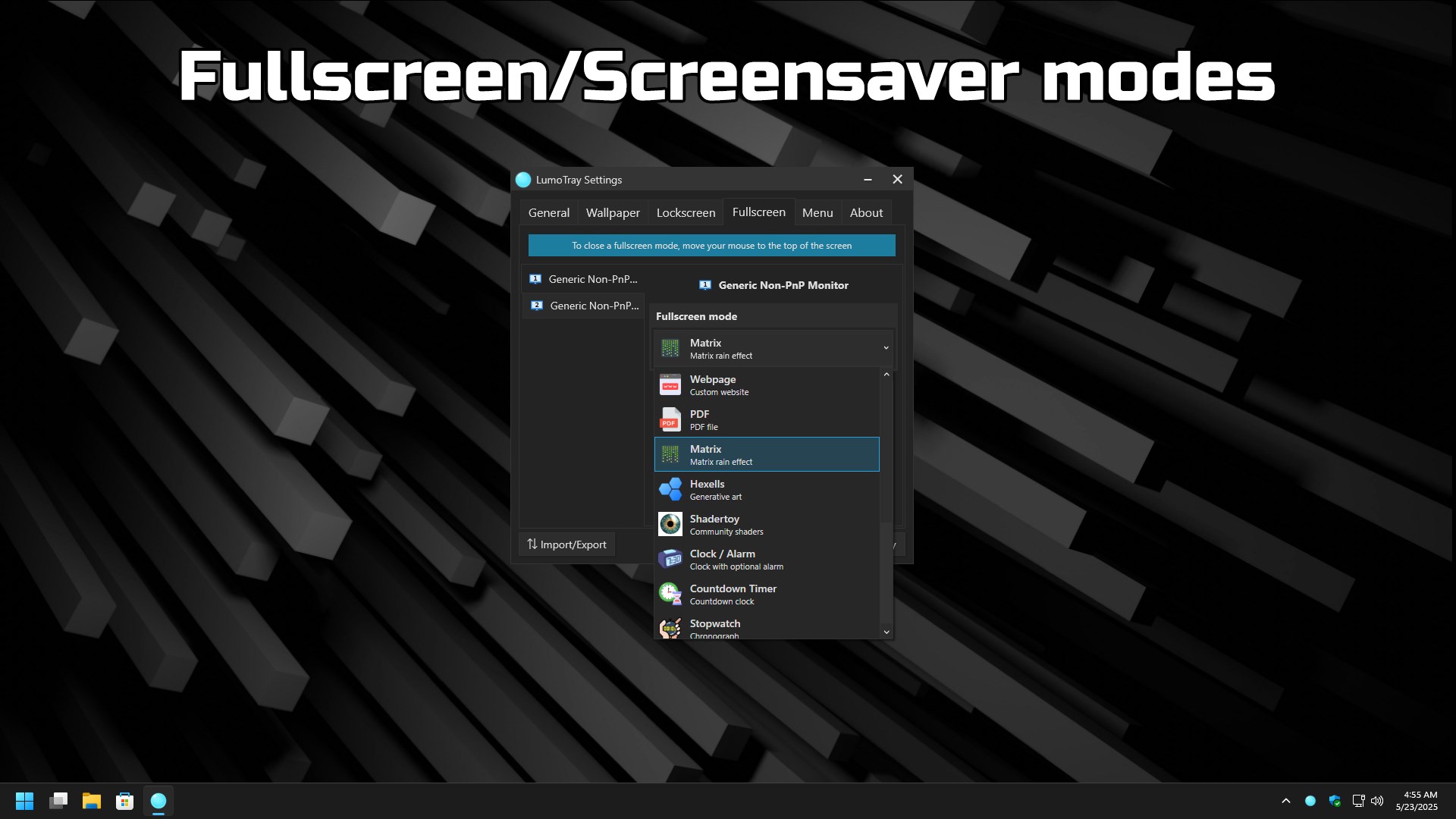Choose the Clock / Alarm icon
Screen dimensions: 1456x819
(x=670, y=560)
